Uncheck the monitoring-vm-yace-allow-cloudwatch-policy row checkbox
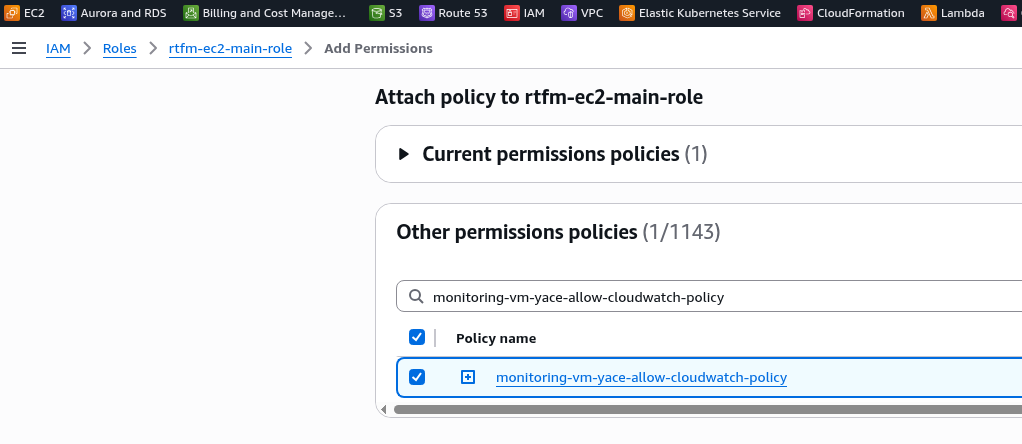1022x444 pixels. [x=417, y=377]
